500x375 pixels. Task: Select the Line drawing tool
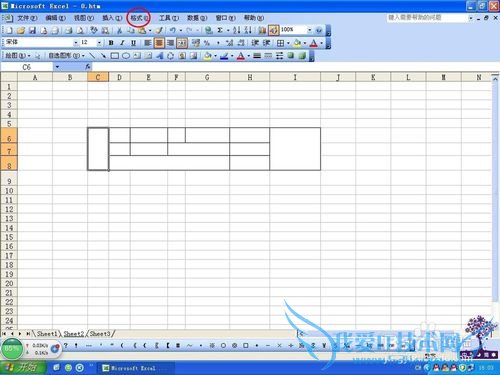point(92,56)
